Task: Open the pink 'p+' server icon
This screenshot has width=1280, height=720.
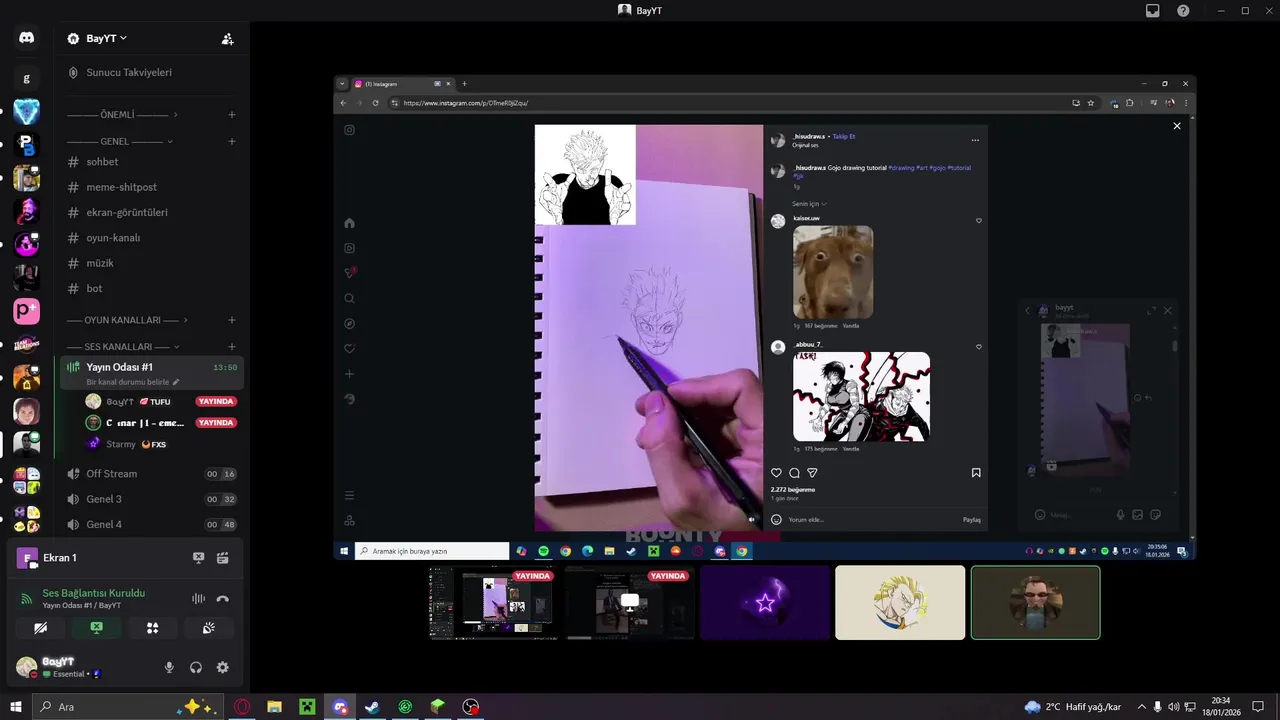Action: click(26, 311)
